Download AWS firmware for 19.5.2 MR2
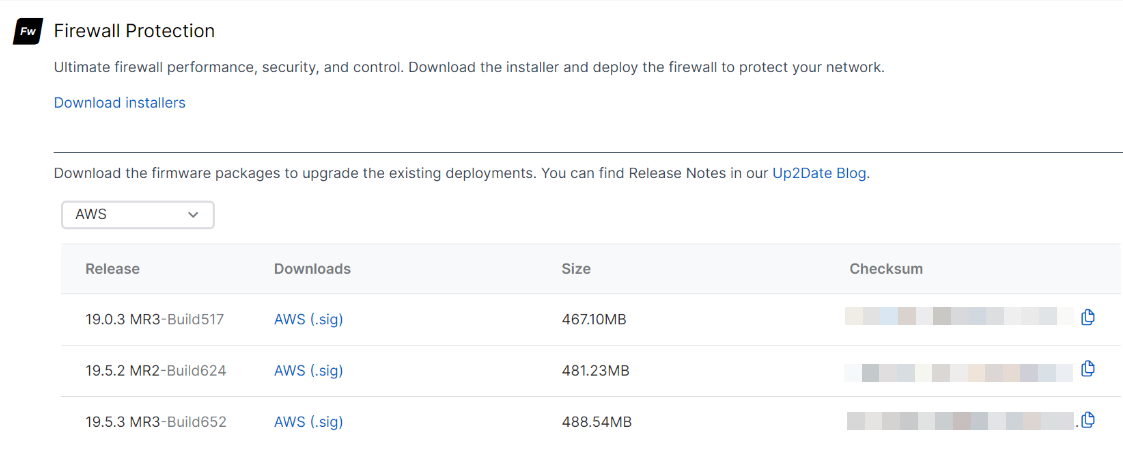The image size is (1123, 457). pyautogui.click(x=289, y=371)
